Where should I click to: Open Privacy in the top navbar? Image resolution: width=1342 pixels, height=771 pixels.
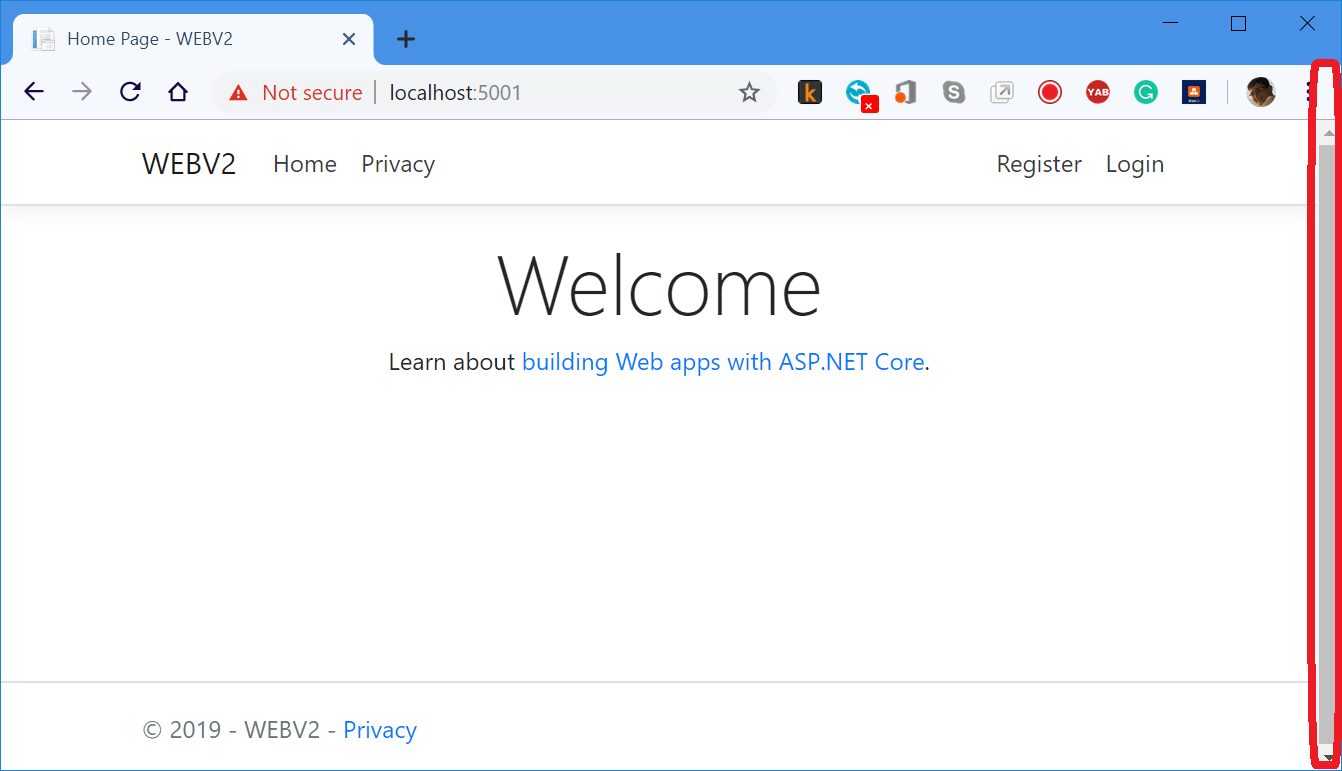398,164
